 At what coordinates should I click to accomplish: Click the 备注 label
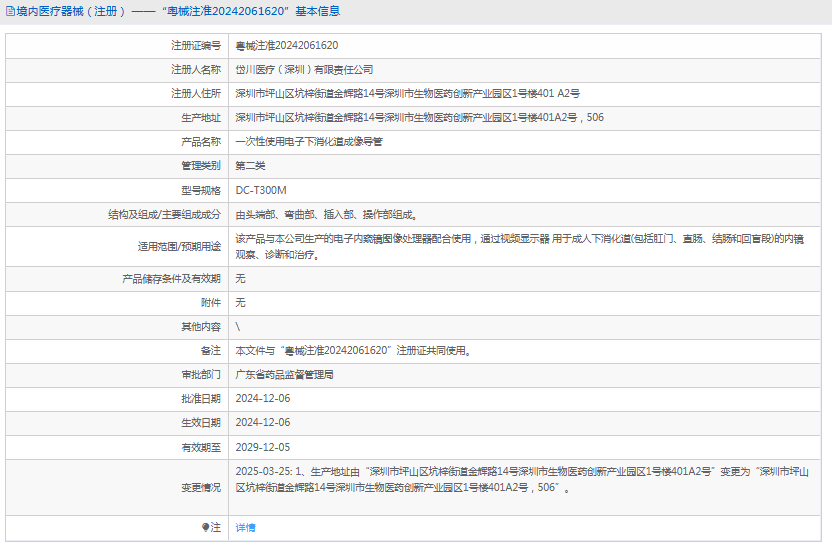211,351
